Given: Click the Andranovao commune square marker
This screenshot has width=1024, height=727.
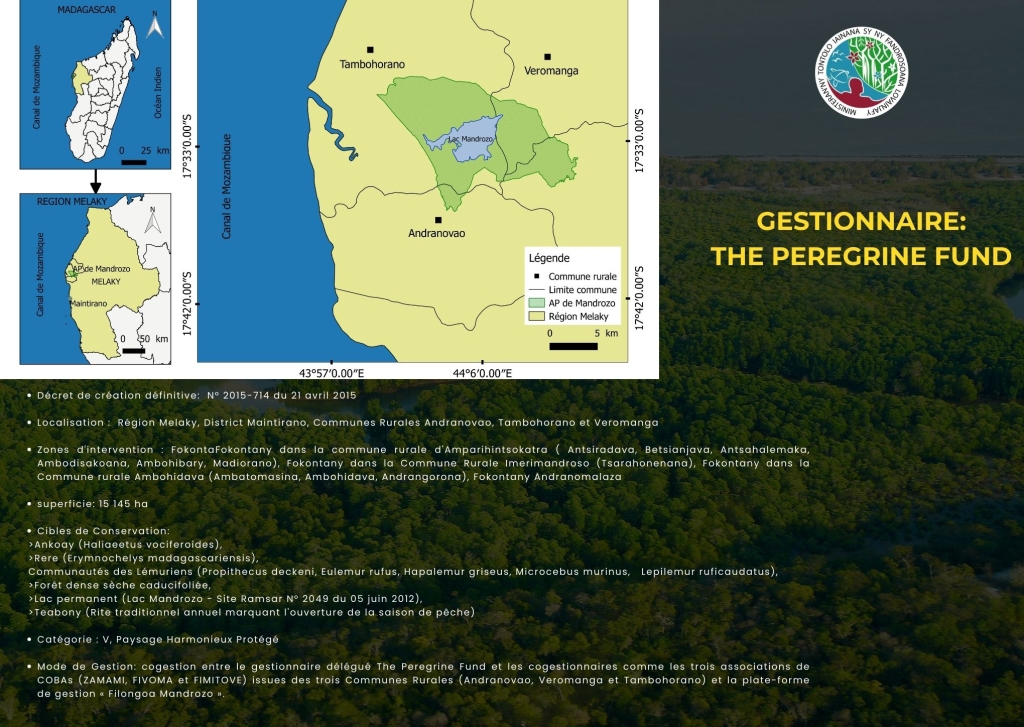Looking at the screenshot, I should [438, 220].
